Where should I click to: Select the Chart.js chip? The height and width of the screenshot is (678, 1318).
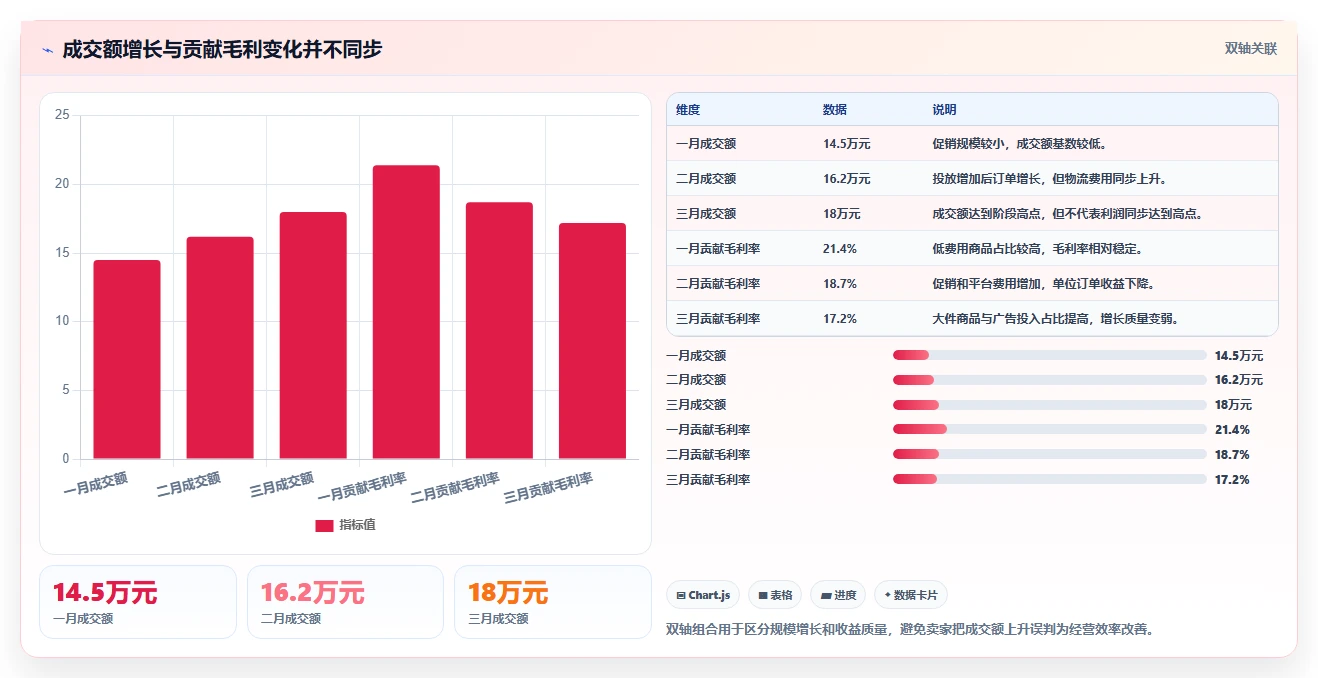click(x=703, y=595)
